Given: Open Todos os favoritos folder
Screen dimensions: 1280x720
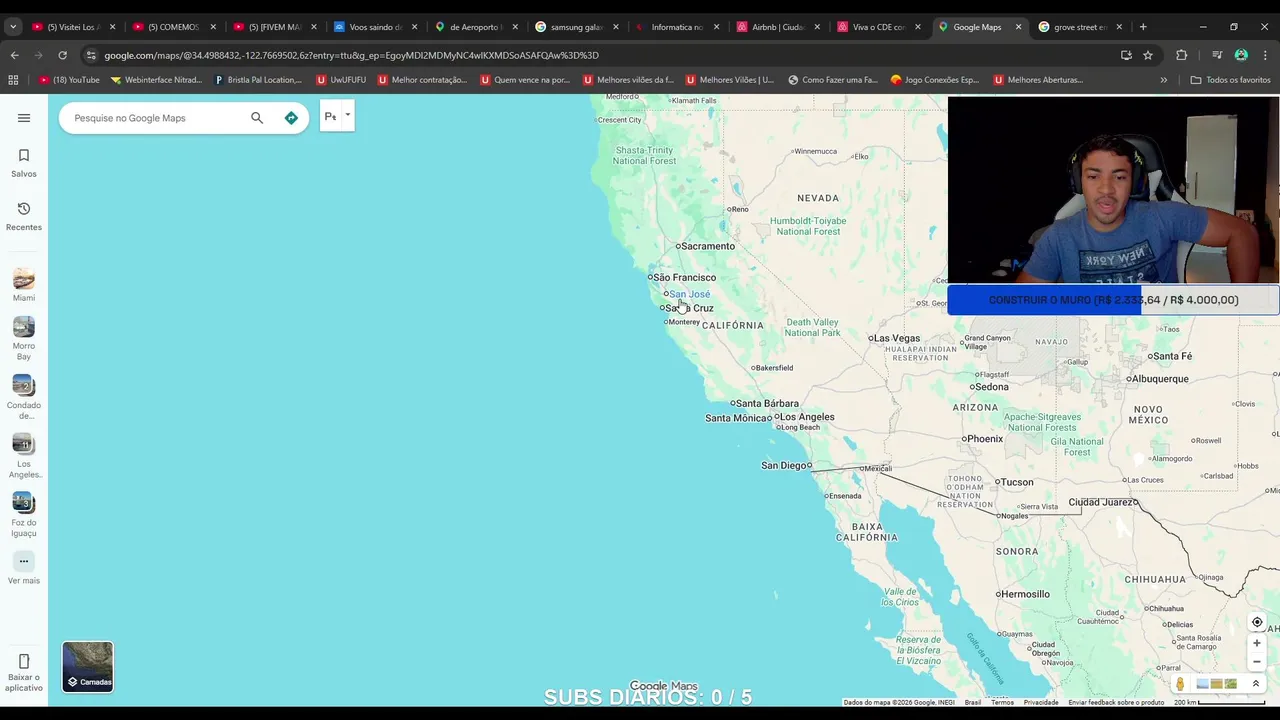Looking at the screenshot, I should [x=1230, y=80].
